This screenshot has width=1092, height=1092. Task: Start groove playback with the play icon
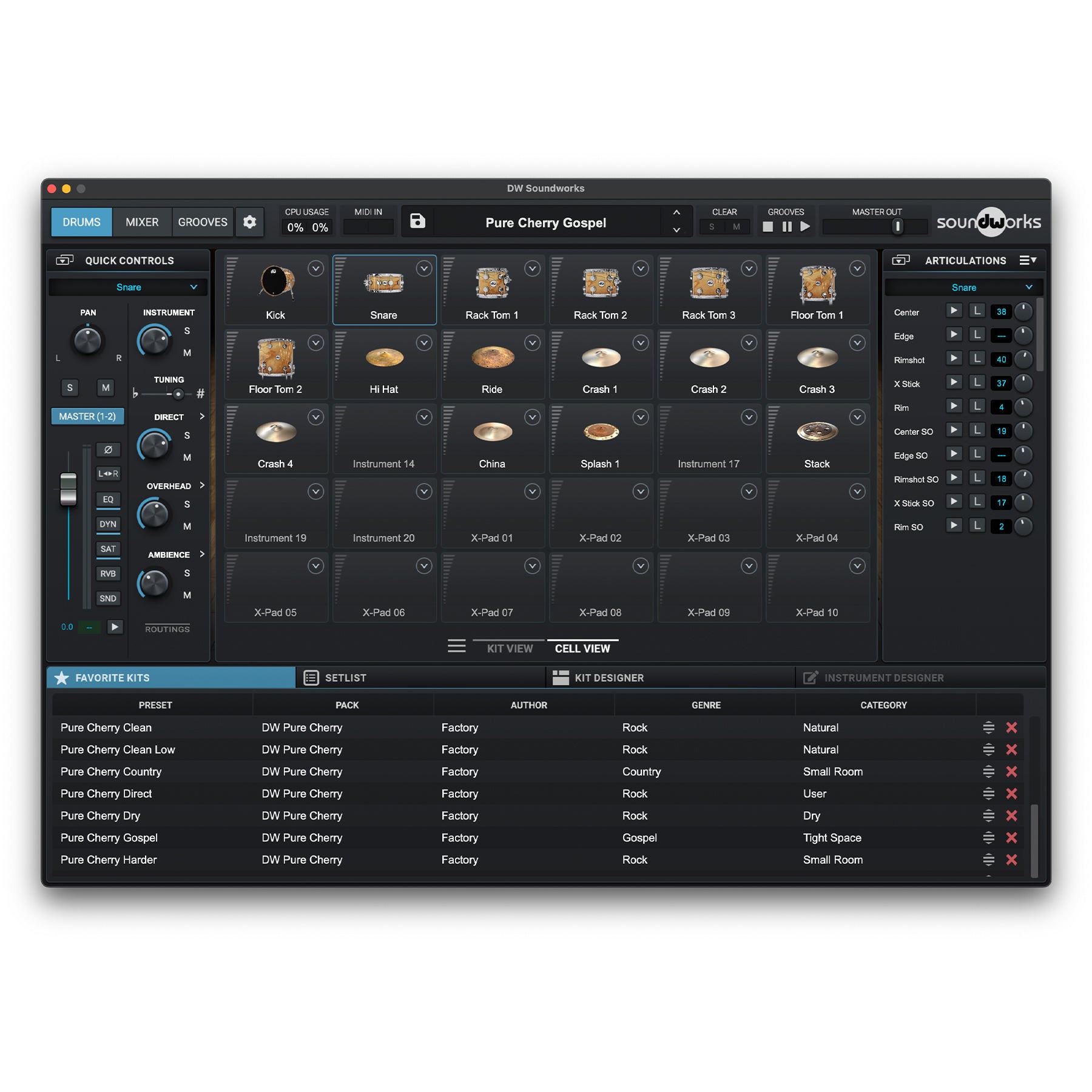(x=805, y=227)
